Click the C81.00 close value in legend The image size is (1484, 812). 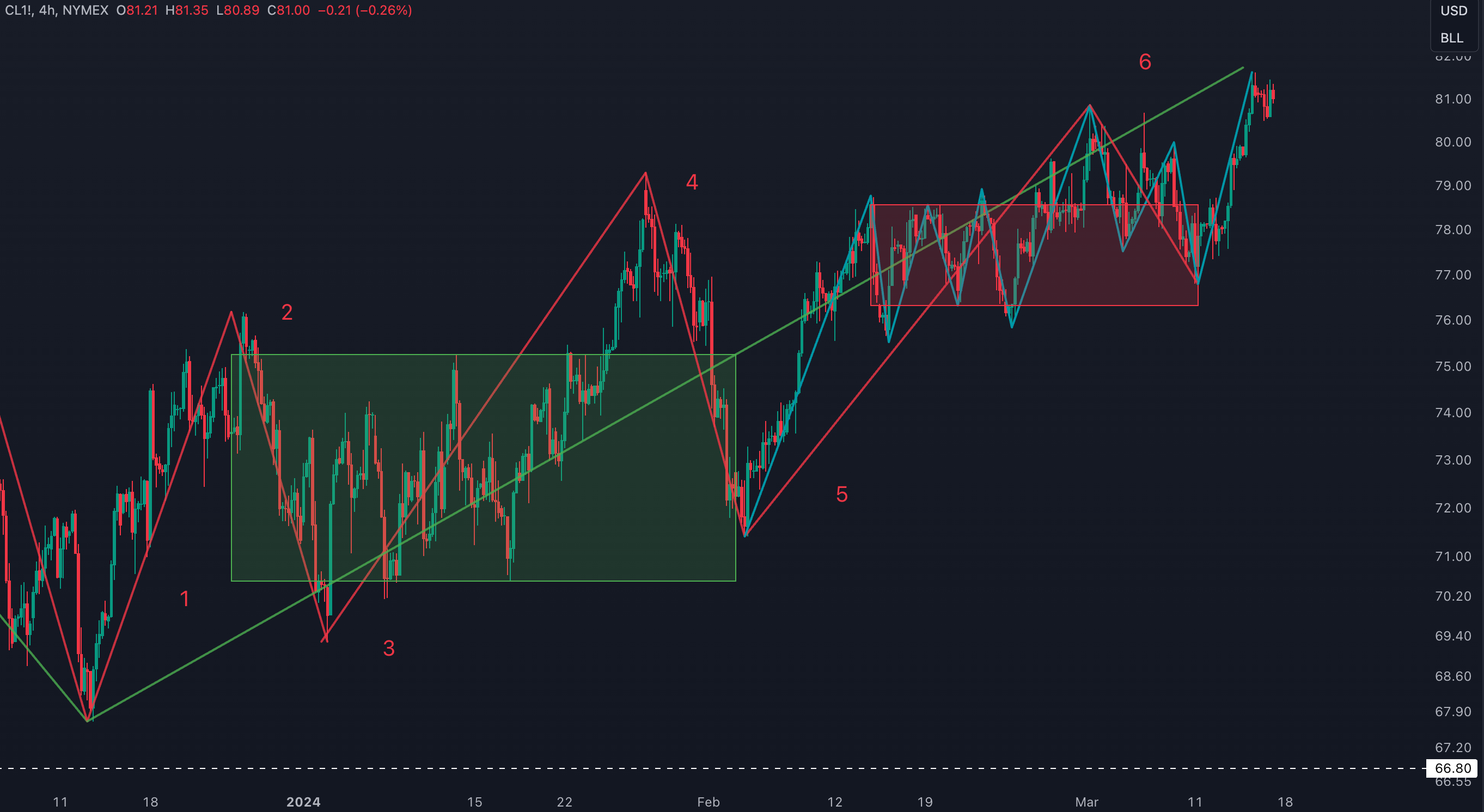[x=288, y=10]
